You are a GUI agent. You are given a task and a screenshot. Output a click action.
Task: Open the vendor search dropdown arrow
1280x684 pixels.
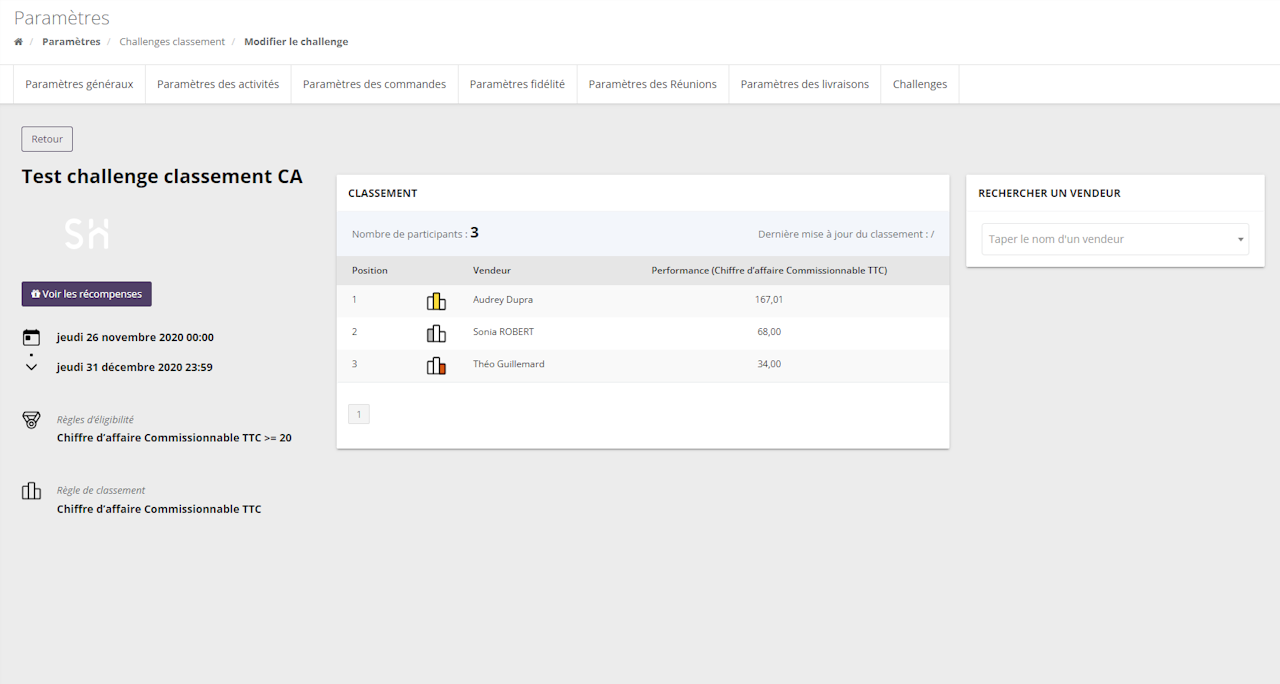coord(1240,240)
